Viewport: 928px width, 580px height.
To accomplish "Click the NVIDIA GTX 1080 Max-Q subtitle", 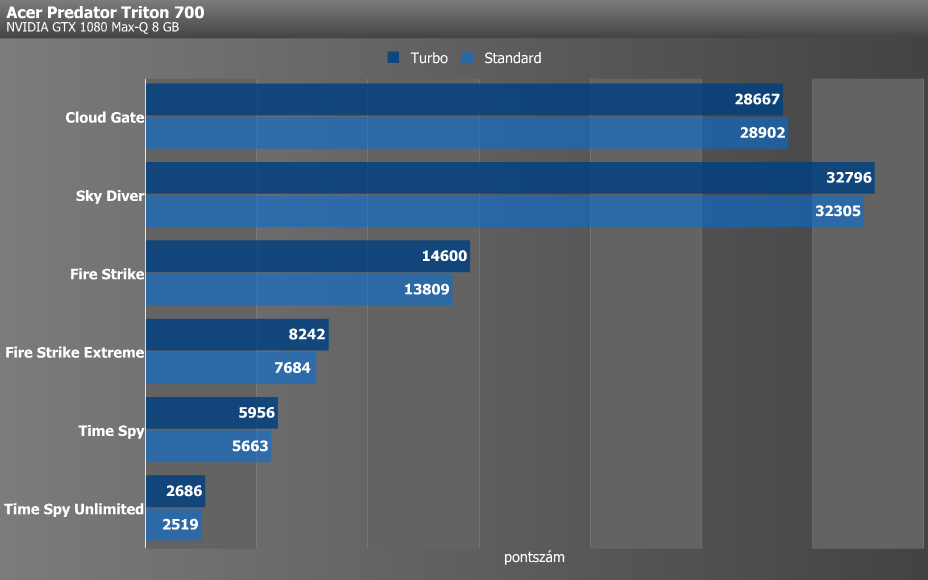I will tap(92, 27).
